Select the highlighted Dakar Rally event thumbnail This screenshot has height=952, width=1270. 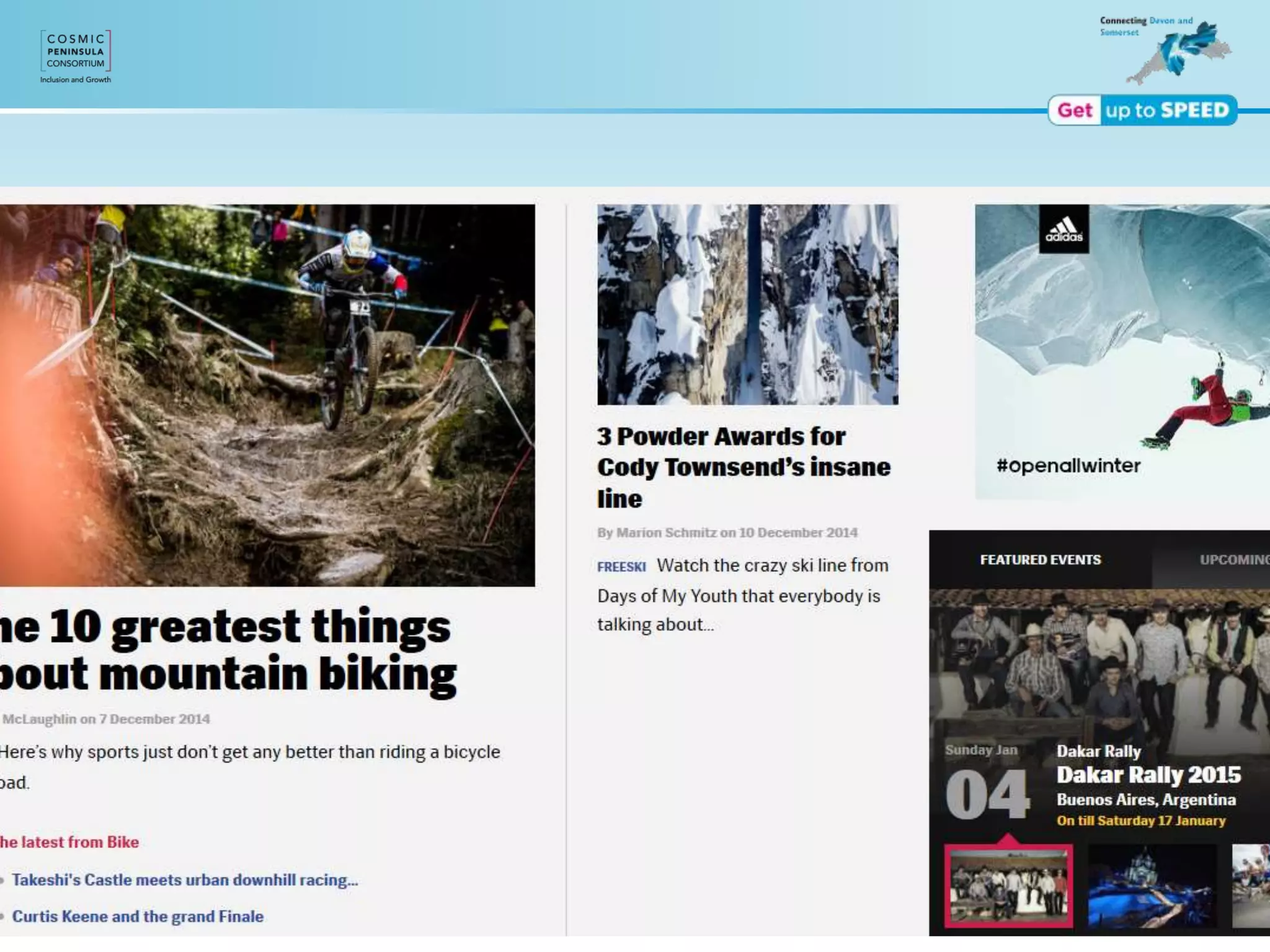coord(1008,886)
